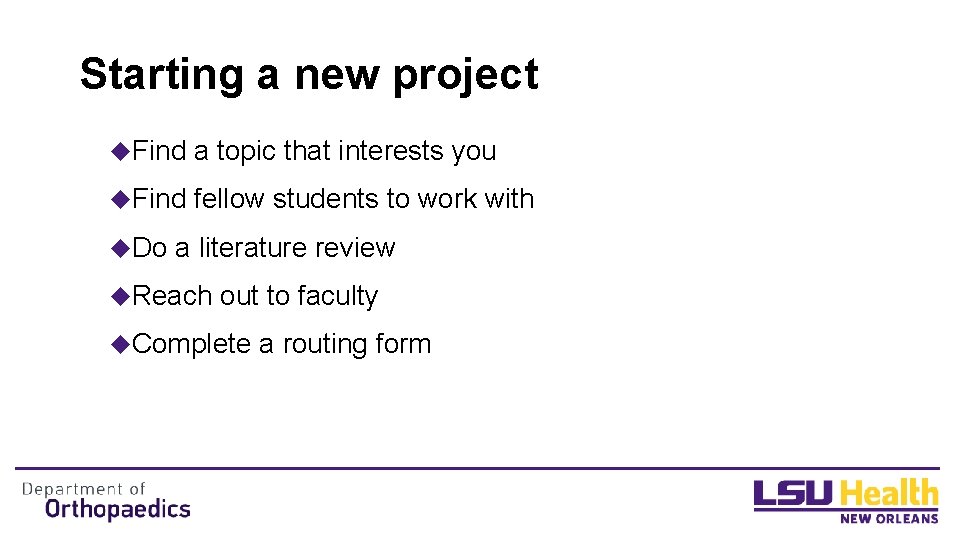This screenshot has width=960, height=540.
Task: Click the "NEW ORLEANS" text under the LSU logo
Action: pyautogui.click(x=888, y=518)
